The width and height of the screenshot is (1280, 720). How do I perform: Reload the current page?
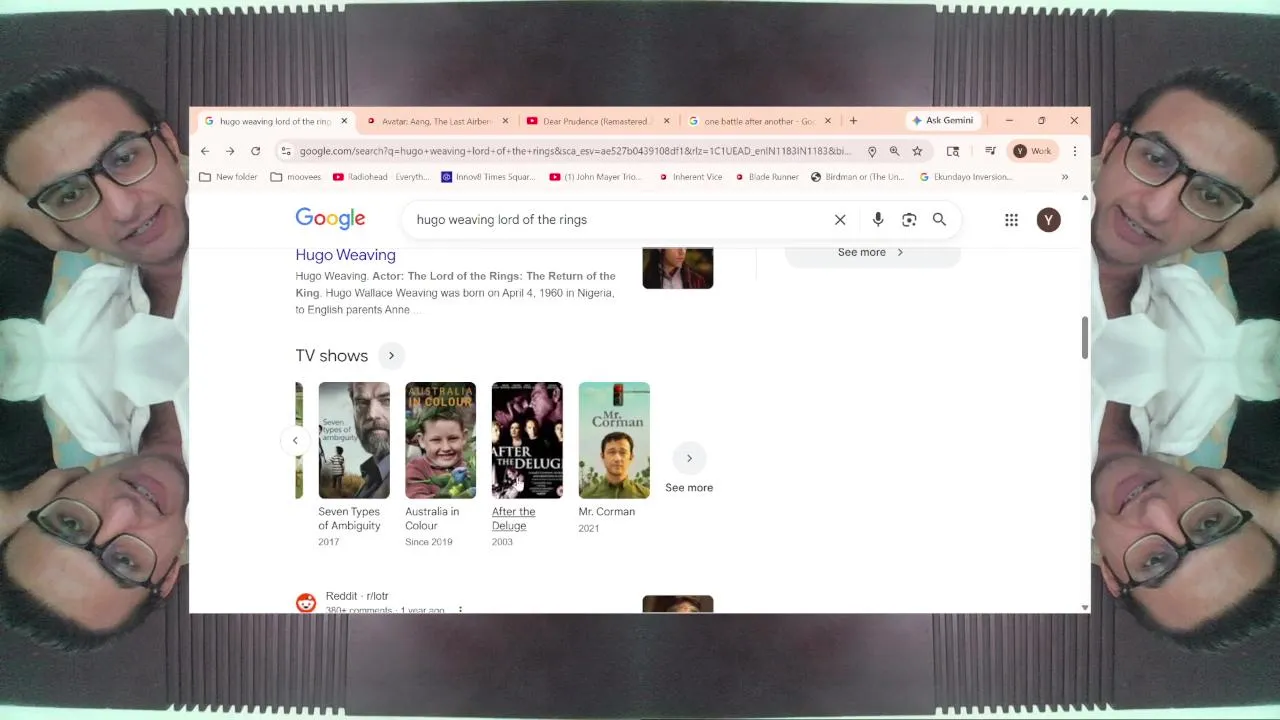[x=255, y=151]
